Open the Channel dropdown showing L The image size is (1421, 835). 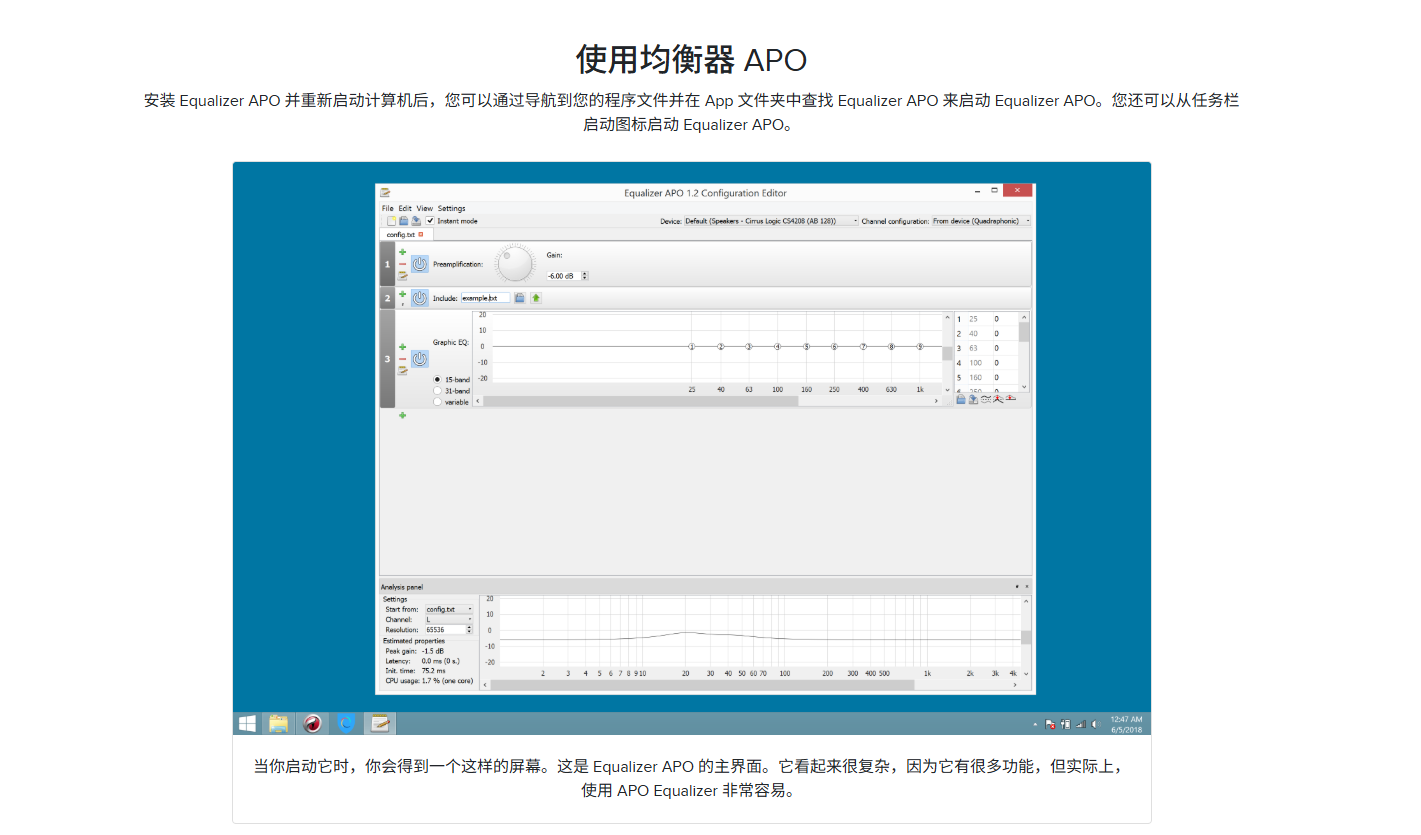[449, 620]
